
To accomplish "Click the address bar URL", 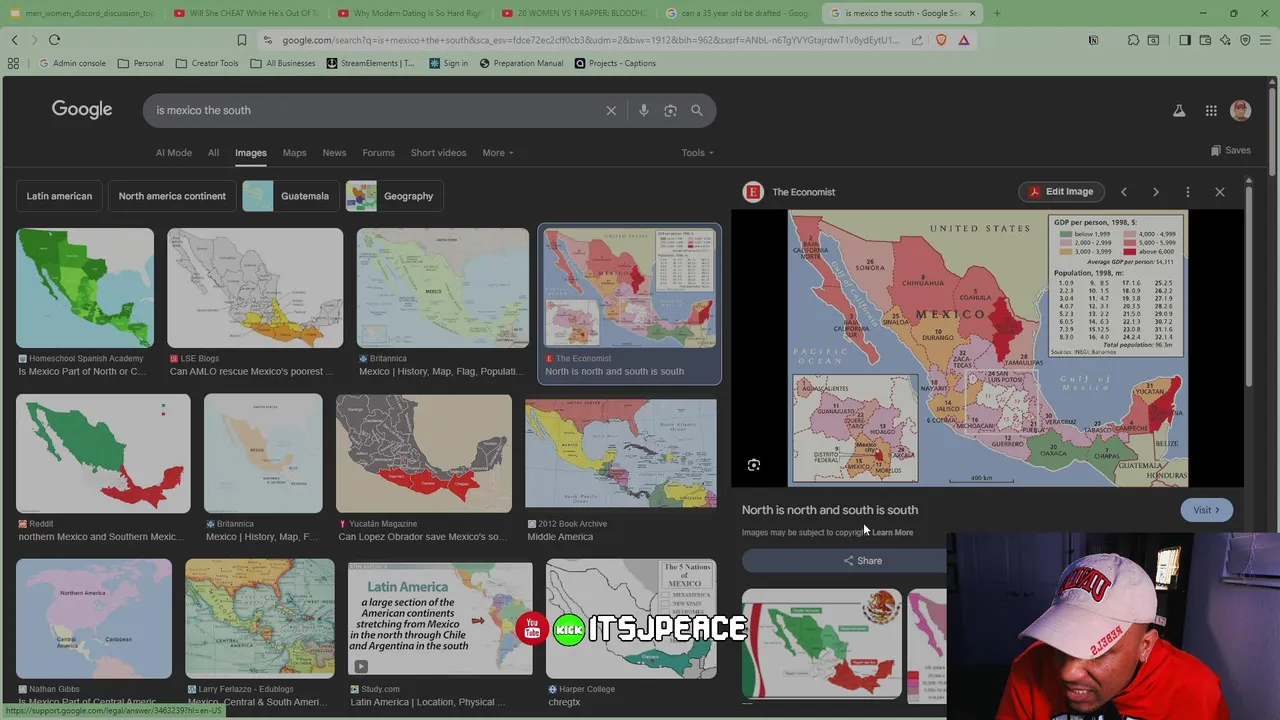I will [590, 40].
